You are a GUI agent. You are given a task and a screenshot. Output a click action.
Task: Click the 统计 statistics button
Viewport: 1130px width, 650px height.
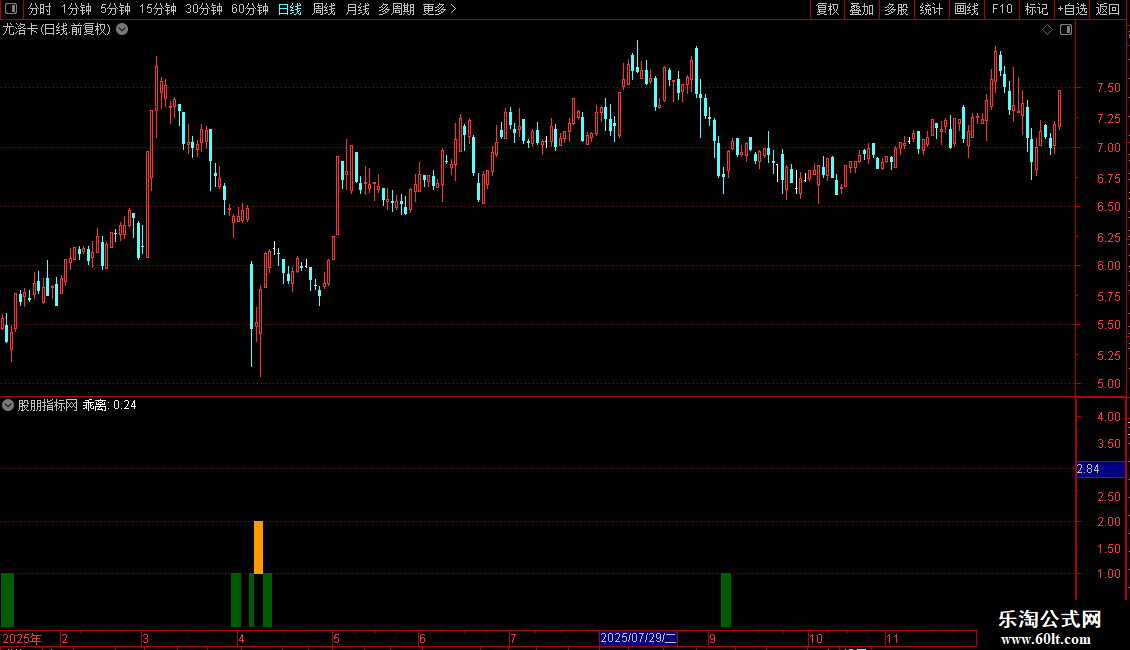point(931,9)
